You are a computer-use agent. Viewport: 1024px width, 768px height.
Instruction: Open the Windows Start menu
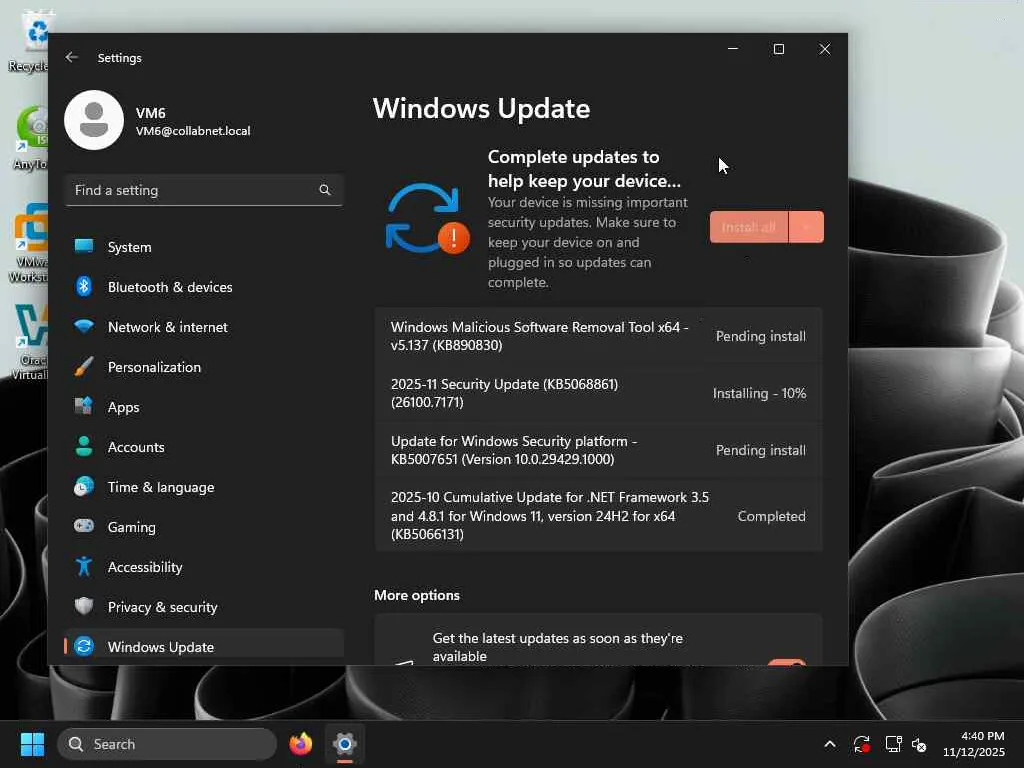32,744
